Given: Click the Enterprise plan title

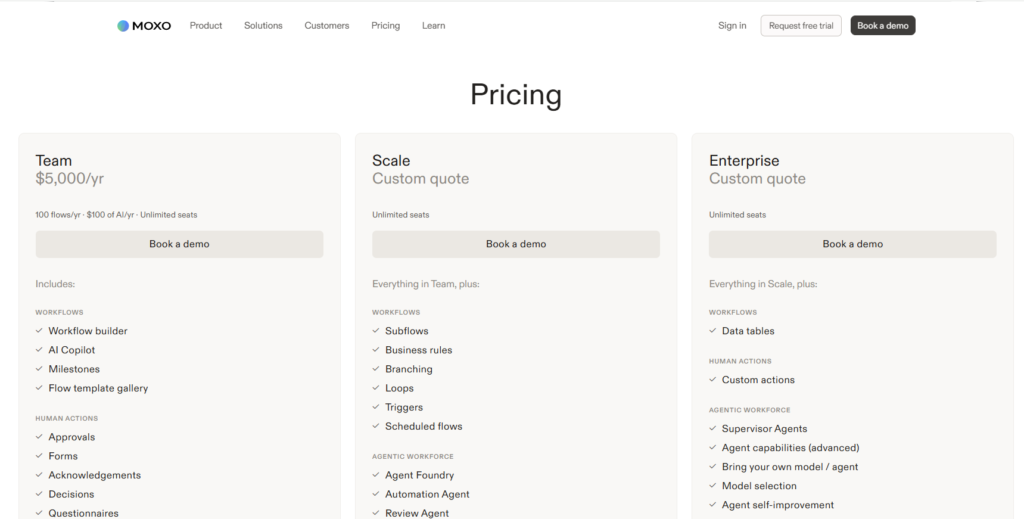Looking at the screenshot, I should [744, 161].
